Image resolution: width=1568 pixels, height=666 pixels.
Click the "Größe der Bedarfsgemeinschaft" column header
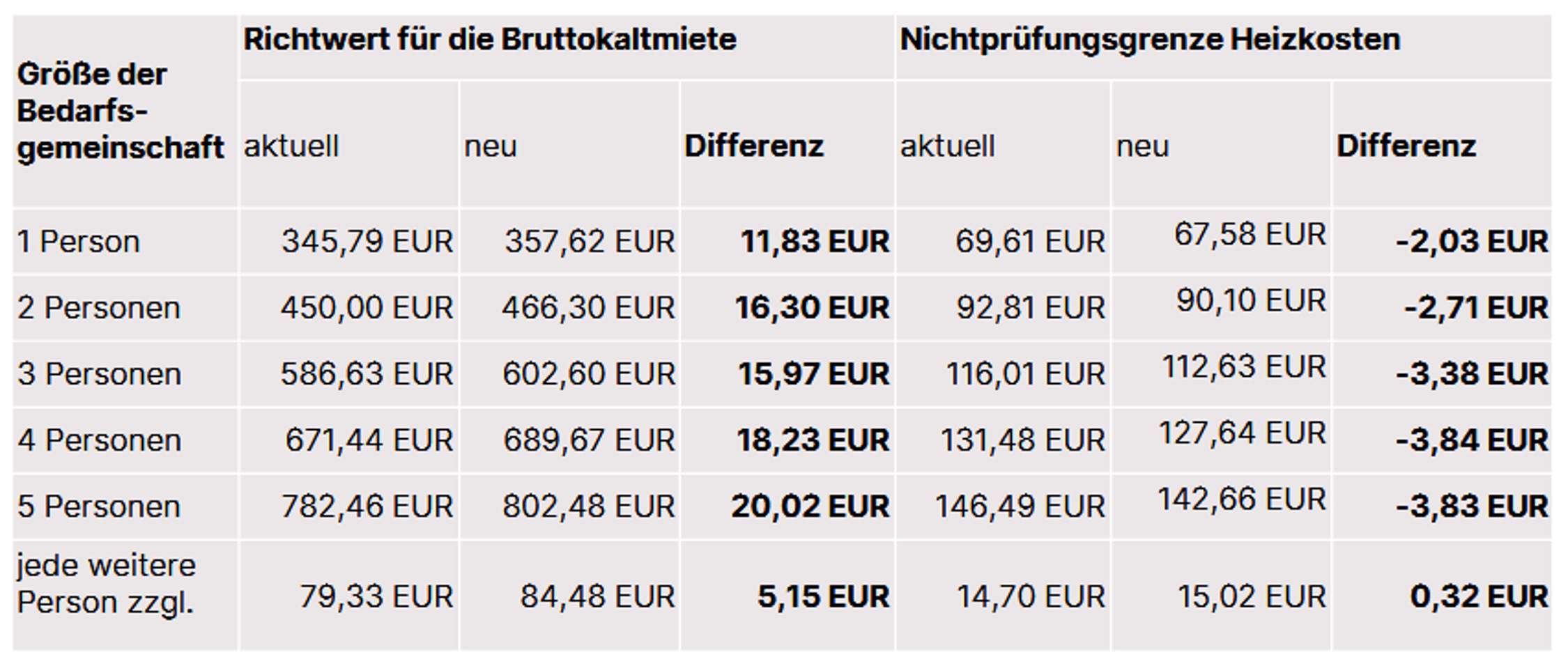tap(120, 111)
